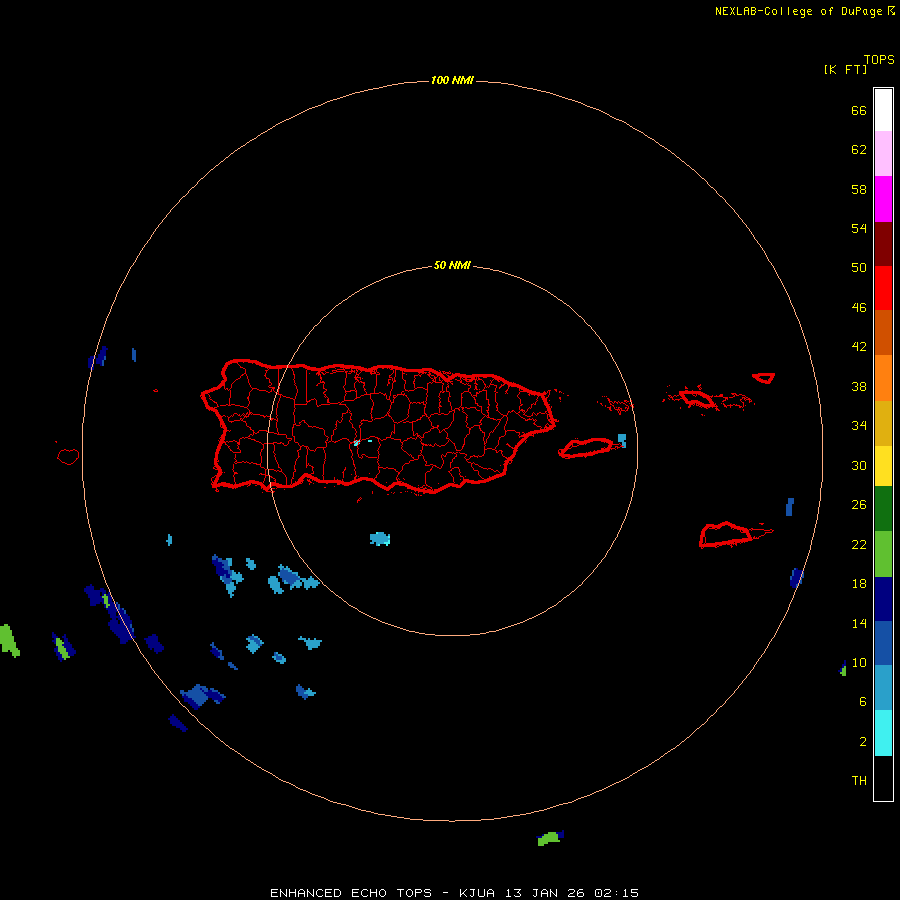Choose the navy blue legend swatch
Screen dimensions: 900x900
click(x=883, y=599)
